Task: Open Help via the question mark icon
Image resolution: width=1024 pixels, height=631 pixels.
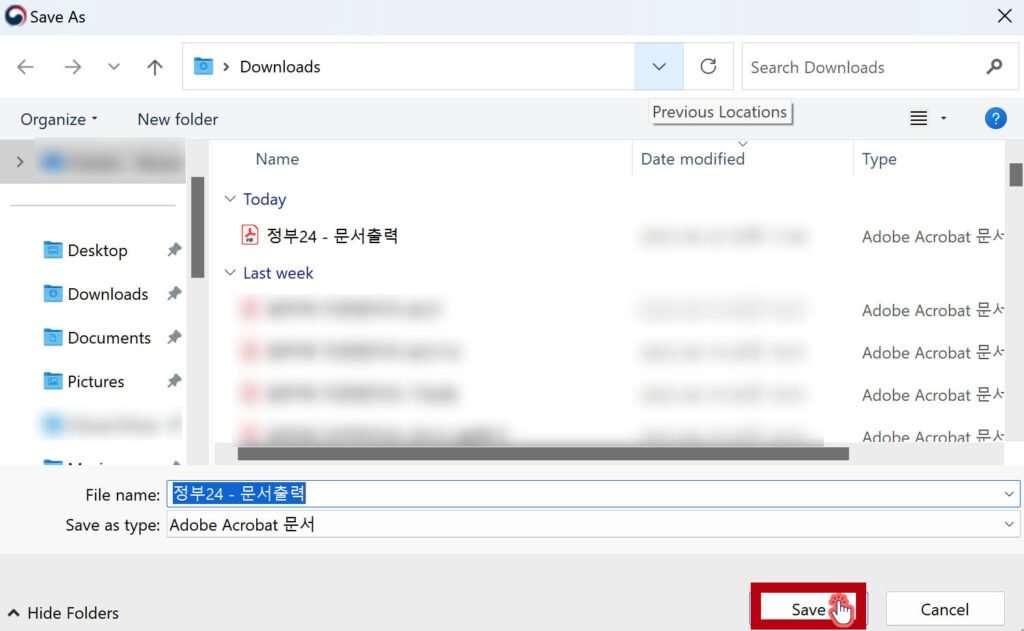Action: coord(995,118)
